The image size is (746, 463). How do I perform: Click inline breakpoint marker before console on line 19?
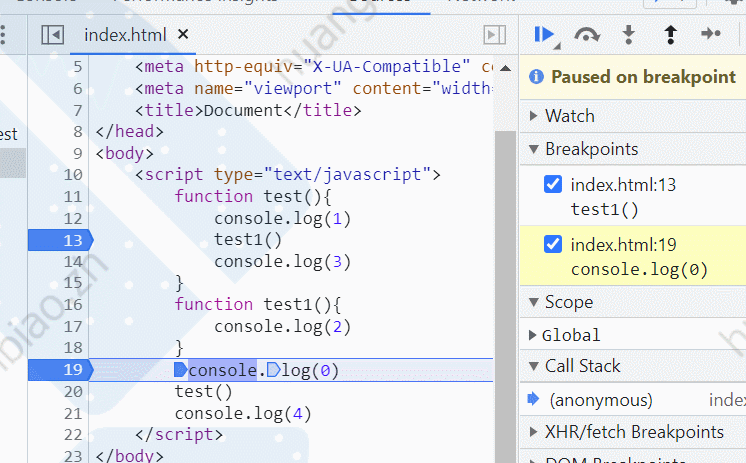pos(180,370)
